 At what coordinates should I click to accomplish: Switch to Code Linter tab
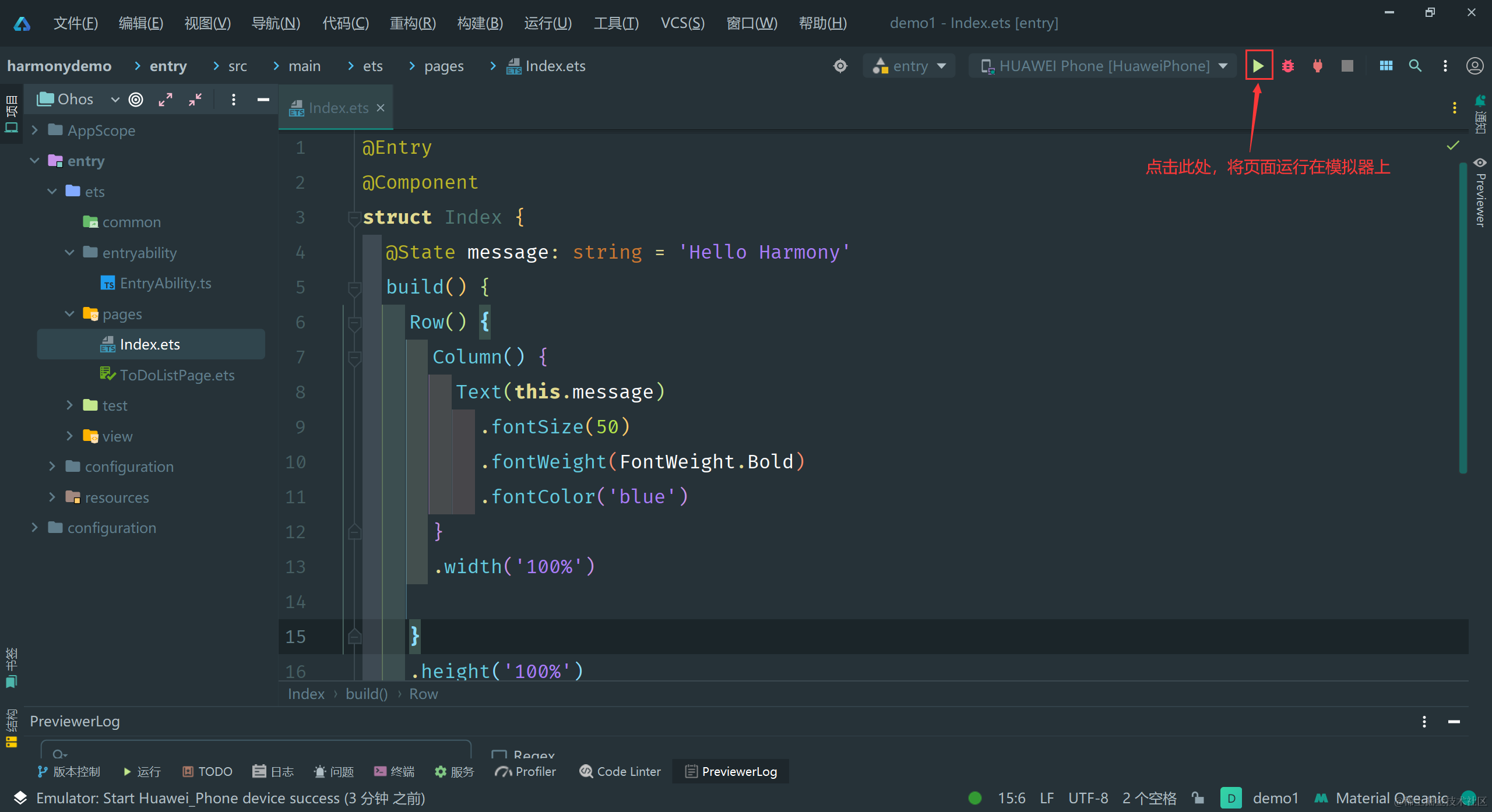[x=621, y=771]
